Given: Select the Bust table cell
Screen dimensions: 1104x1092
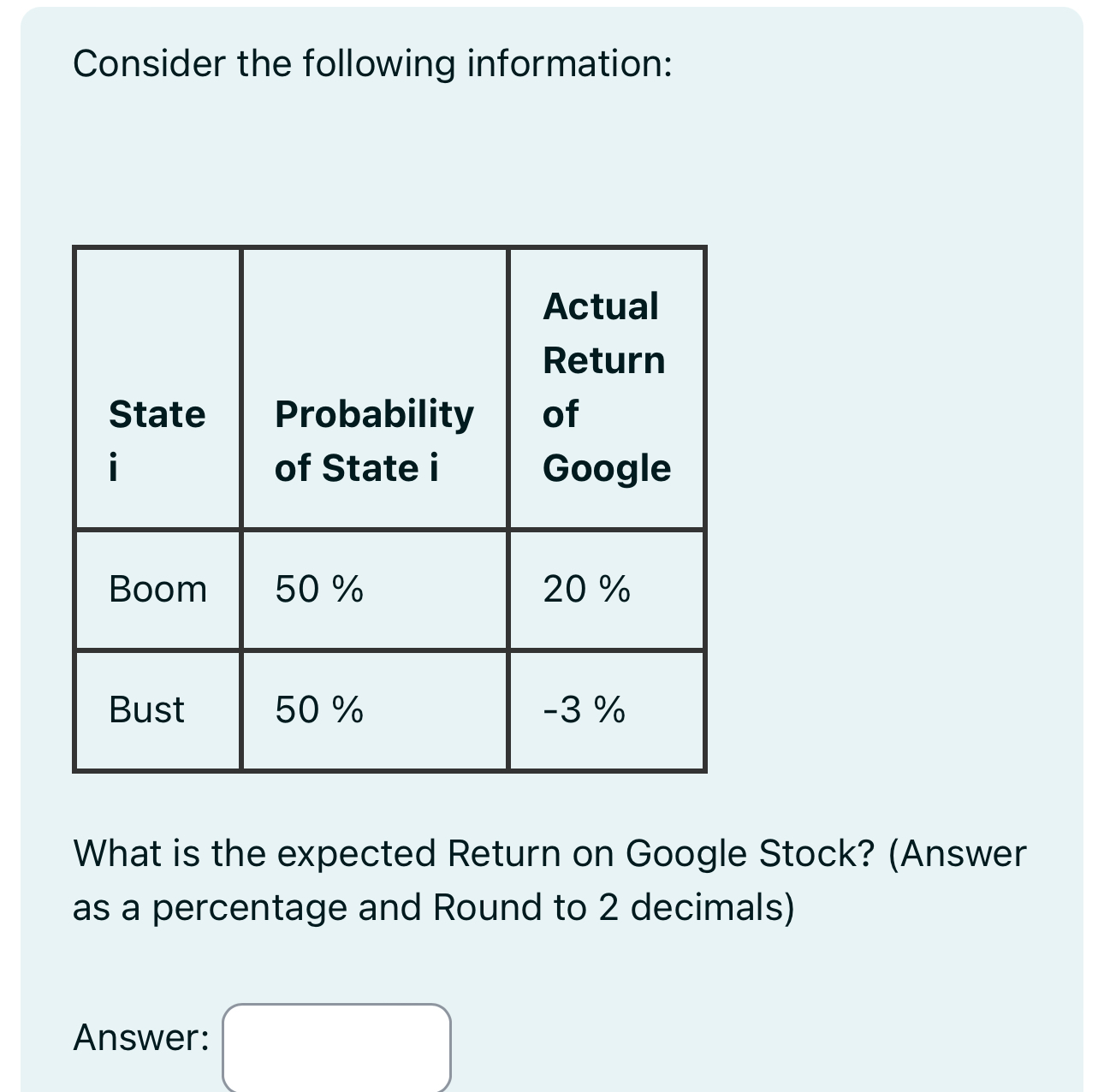Looking at the screenshot, I should point(146,710).
